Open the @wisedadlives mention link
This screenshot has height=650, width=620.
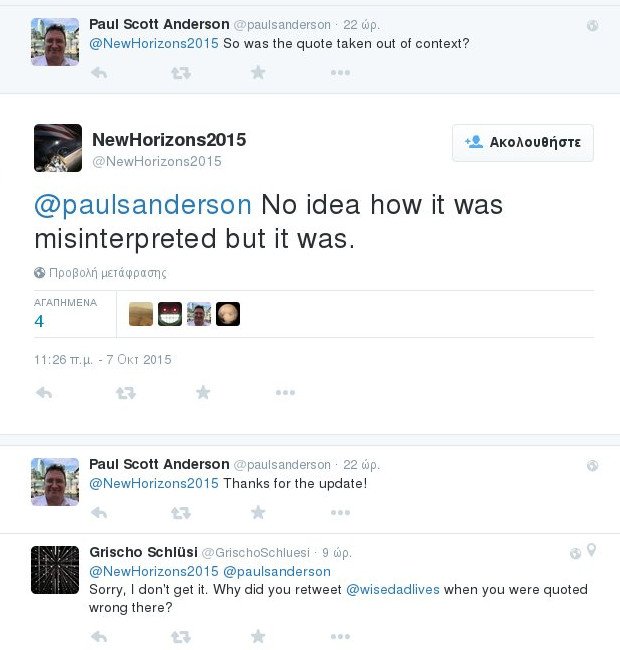click(393, 590)
